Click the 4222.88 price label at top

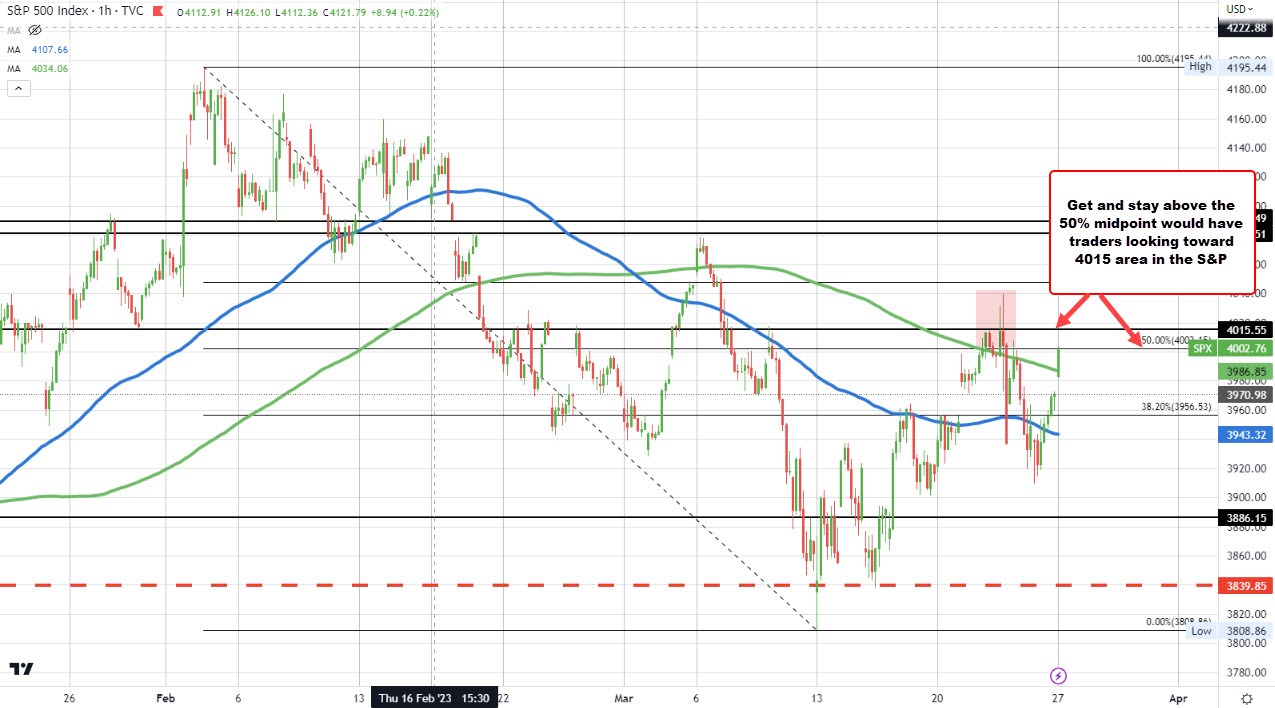[x=1244, y=28]
